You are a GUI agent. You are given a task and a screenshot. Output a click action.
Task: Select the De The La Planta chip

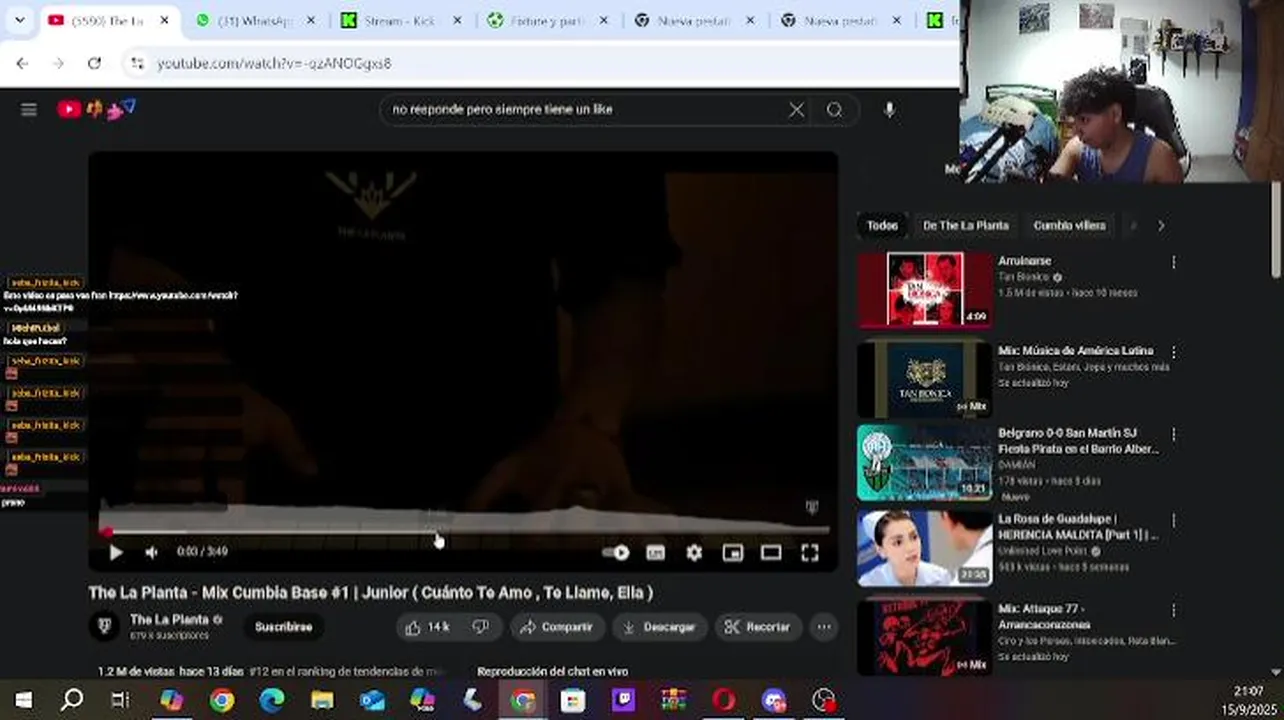pyautogui.click(x=965, y=226)
